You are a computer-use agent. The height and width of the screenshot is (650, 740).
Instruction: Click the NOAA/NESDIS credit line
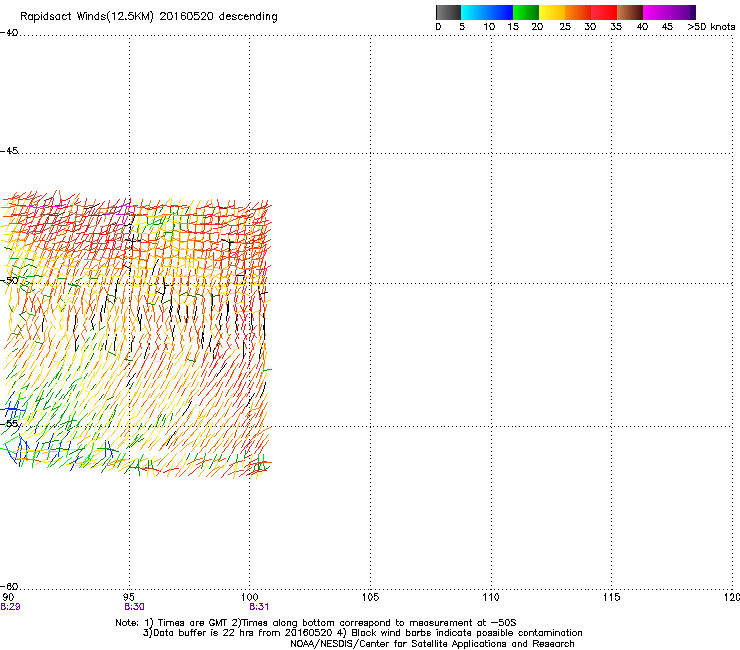[x=432, y=644]
